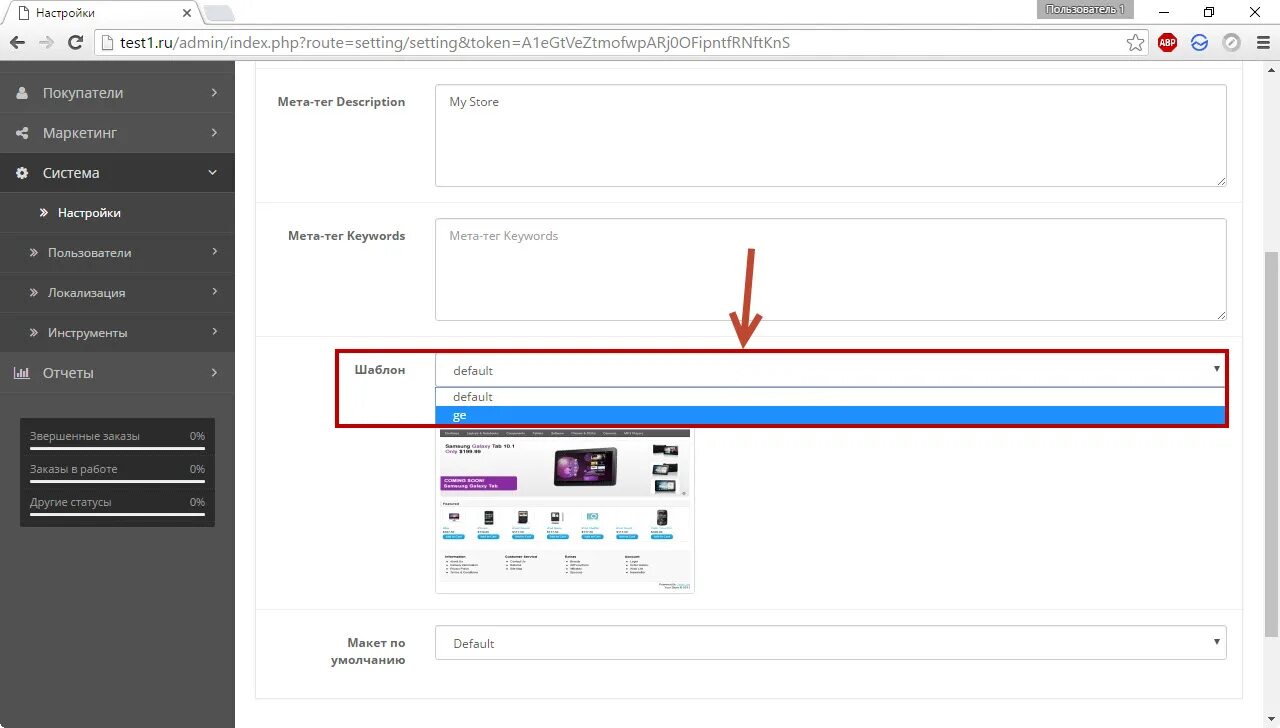Click the browser forward arrow
Viewport: 1280px width, 728px height.
[x=46, y=43]
